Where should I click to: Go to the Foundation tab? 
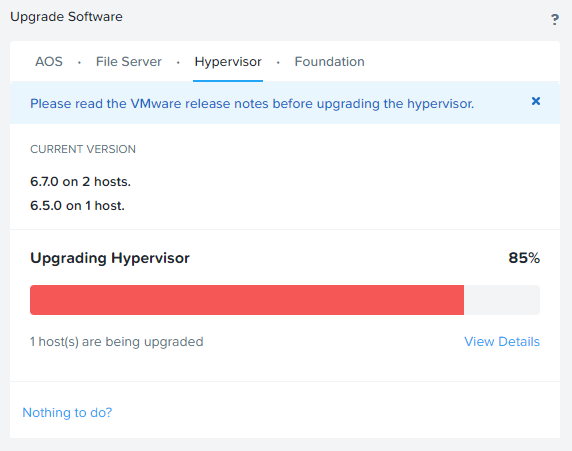click(x=329, y=61)
